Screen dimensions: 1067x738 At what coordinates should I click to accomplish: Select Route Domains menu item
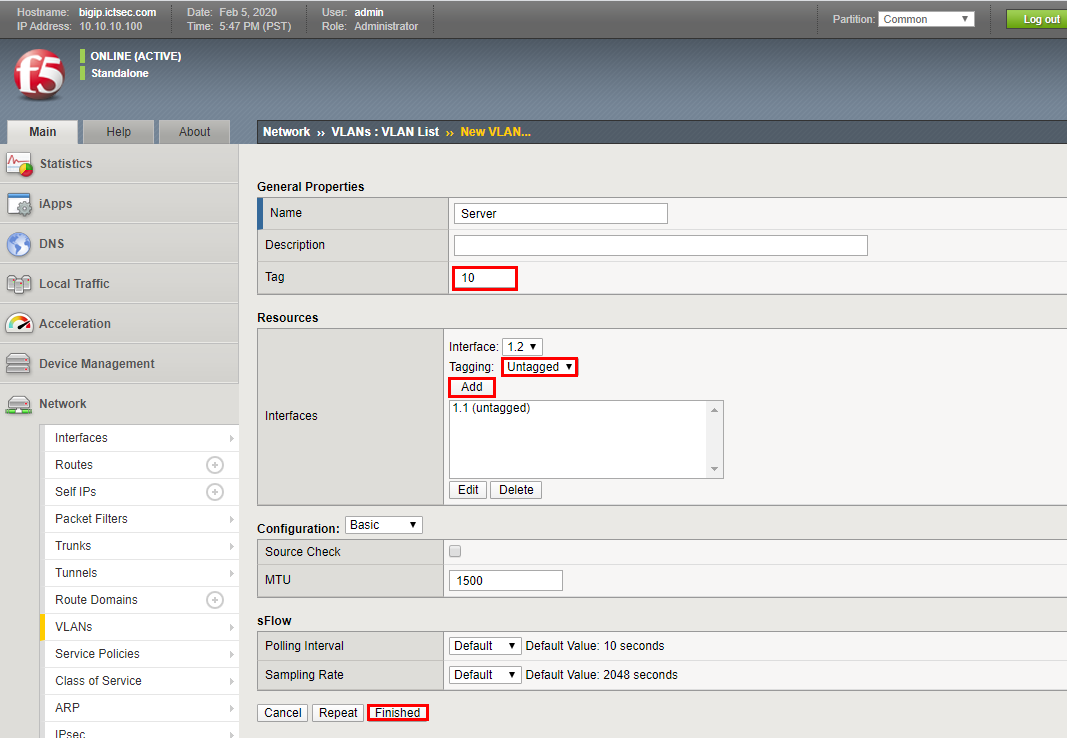96,600
